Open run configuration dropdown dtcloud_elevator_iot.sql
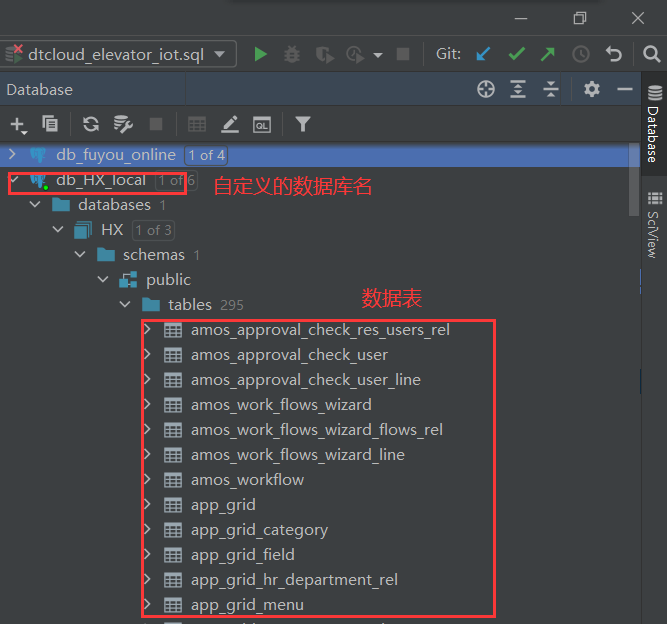This screenshot has width=667, height=624. tap(118, 54)
